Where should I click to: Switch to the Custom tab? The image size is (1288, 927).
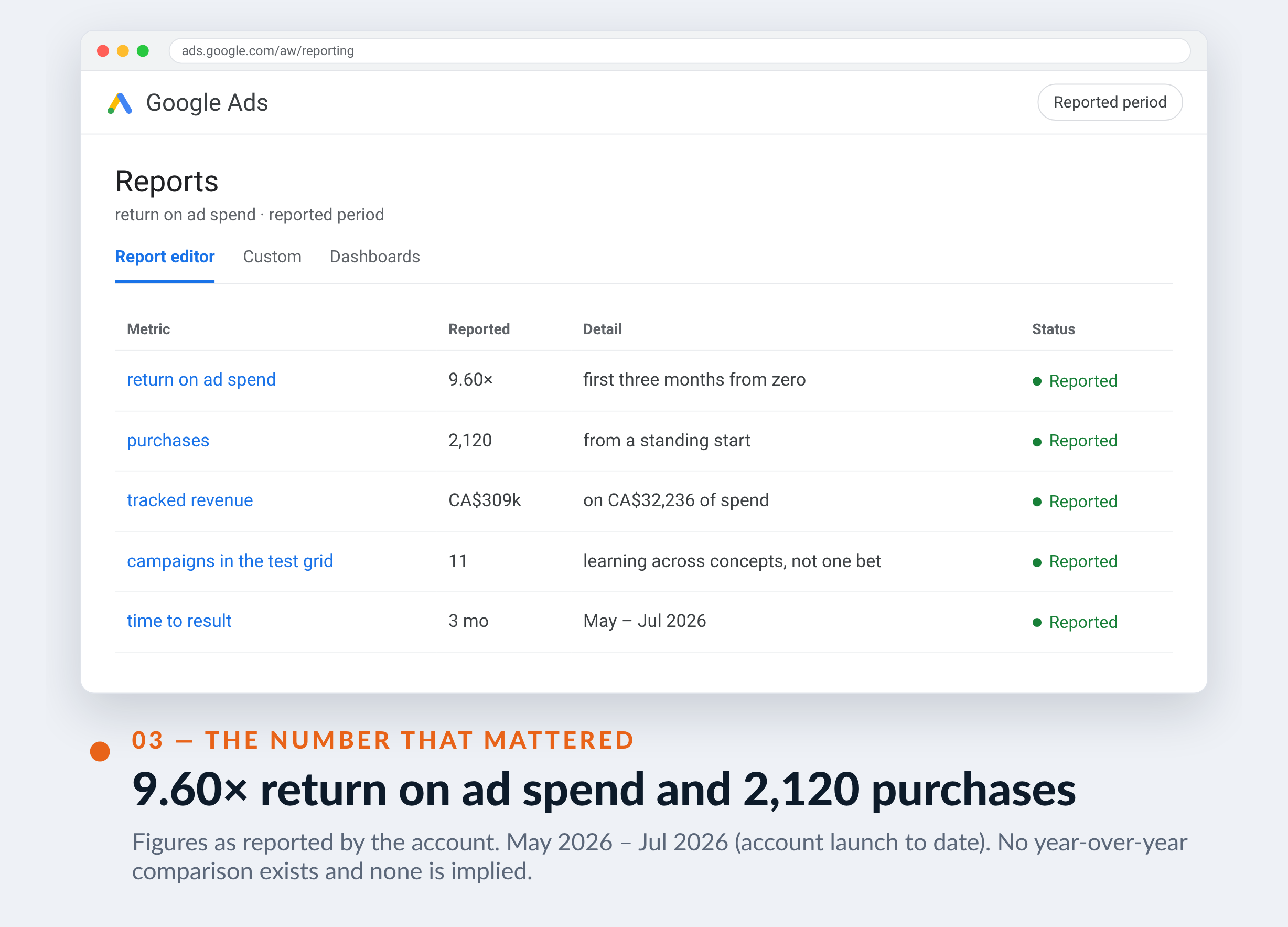tap(272, 257)
